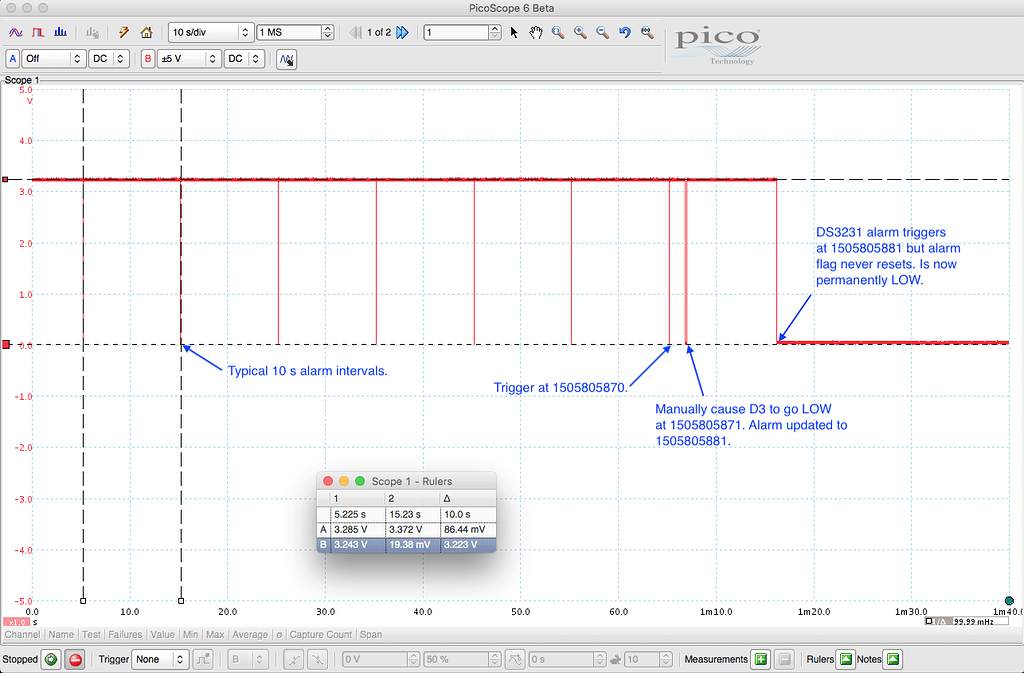Viewport: 1024px width, 673px height.
Task: Click the Undo zoom arrow icon
Action: point(624,32)
